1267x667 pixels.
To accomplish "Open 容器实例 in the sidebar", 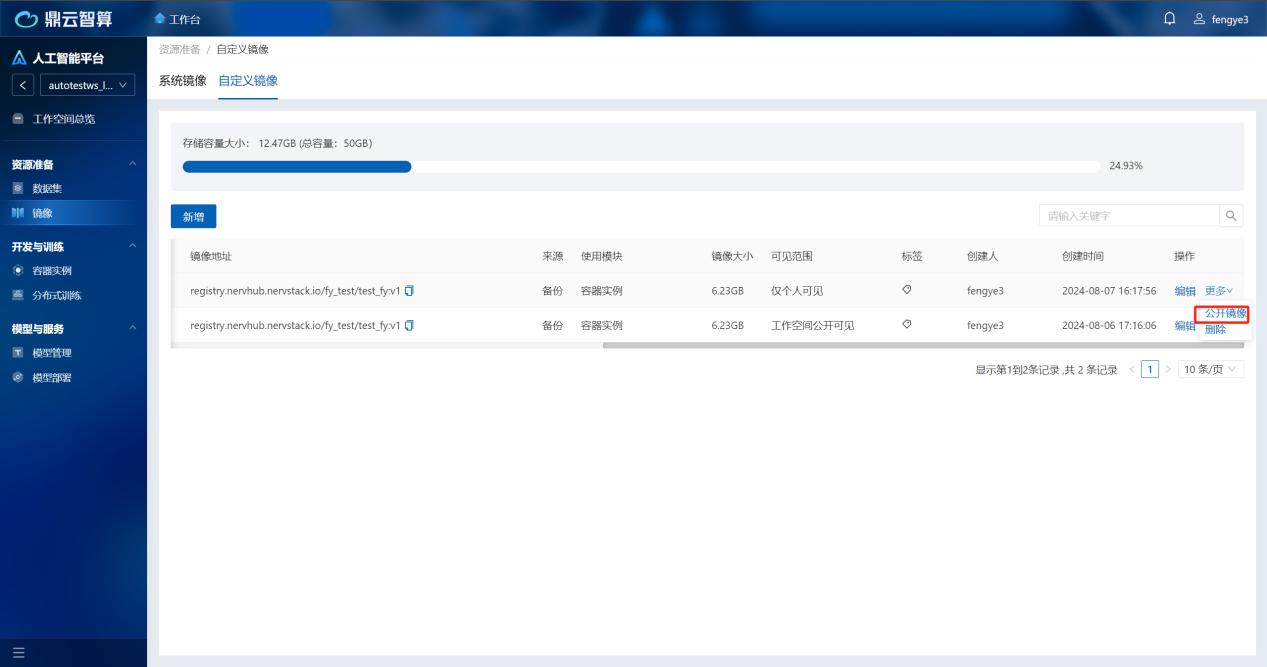I will 52,271.
